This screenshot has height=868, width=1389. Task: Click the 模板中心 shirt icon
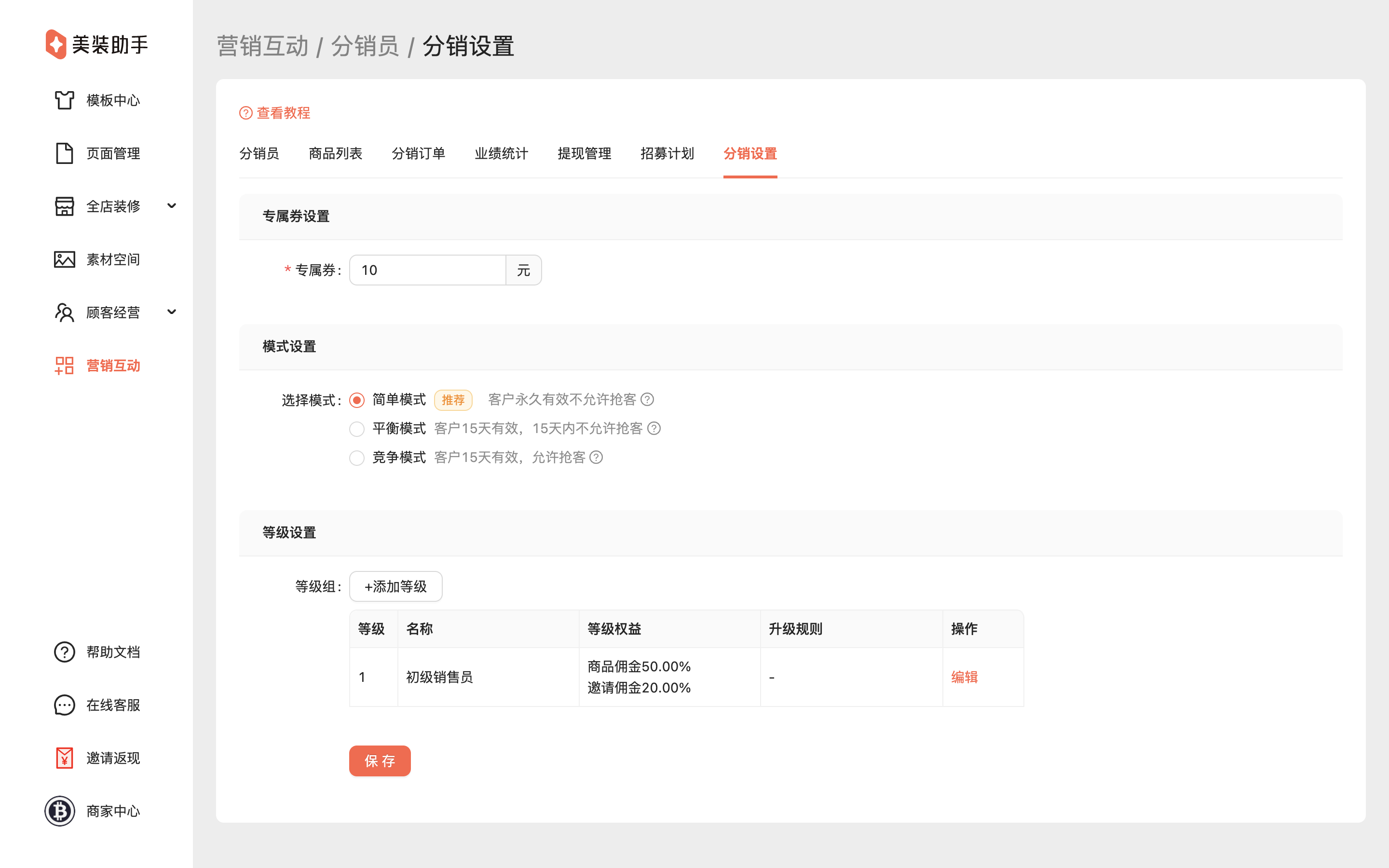64,100
